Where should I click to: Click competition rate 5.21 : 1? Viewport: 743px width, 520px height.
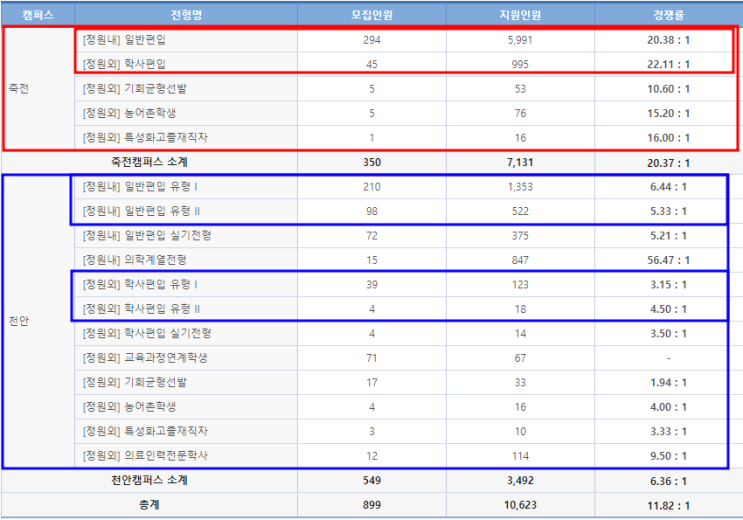click(668, 236)
